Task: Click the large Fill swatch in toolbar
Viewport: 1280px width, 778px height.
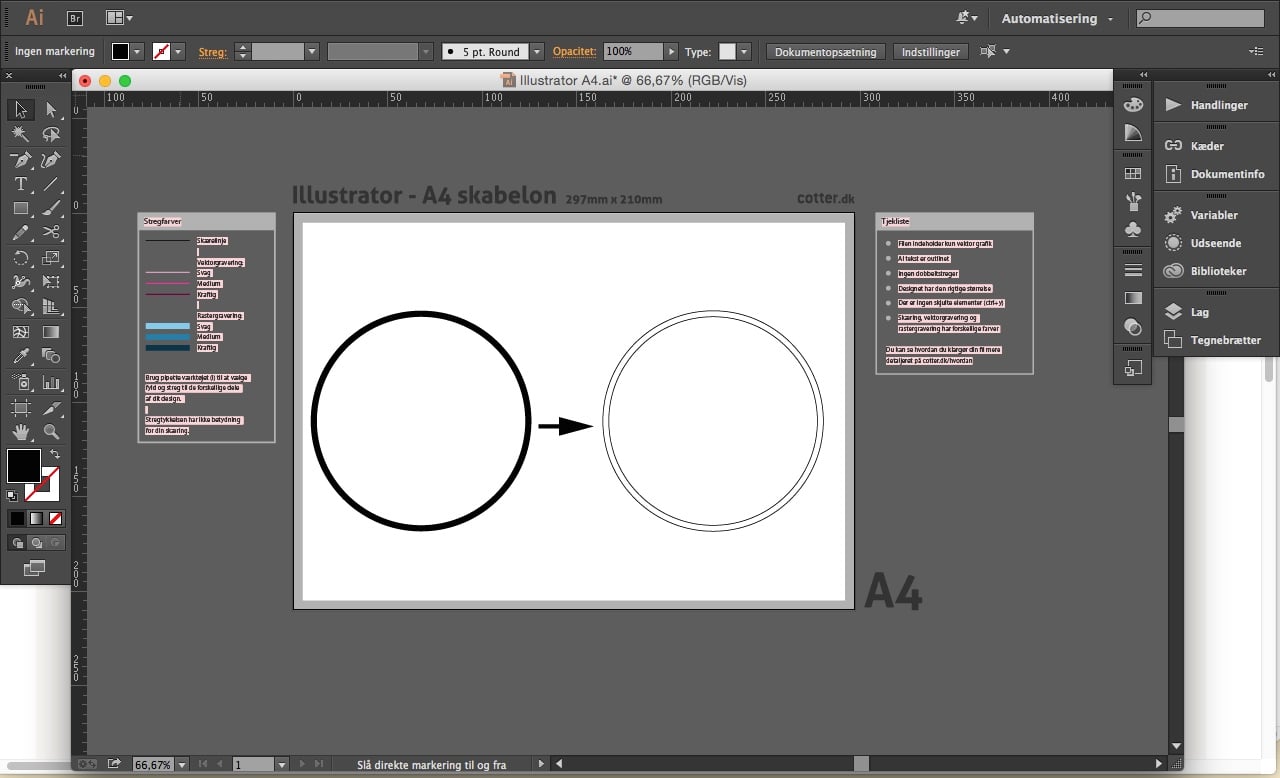Action: coord(24,466)
